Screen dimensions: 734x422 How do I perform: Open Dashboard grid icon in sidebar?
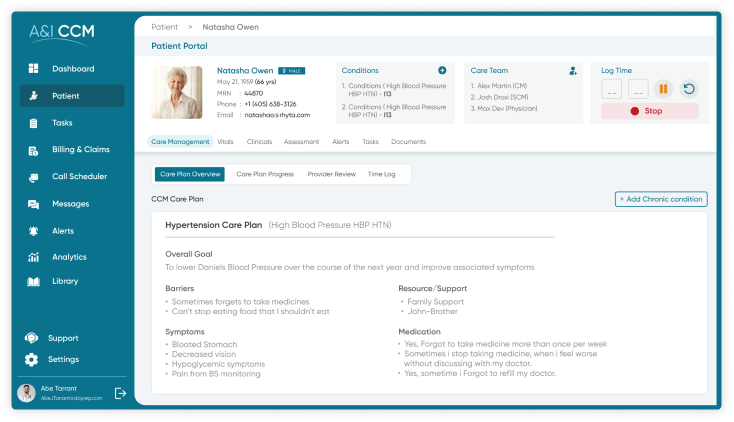[33, 68]
